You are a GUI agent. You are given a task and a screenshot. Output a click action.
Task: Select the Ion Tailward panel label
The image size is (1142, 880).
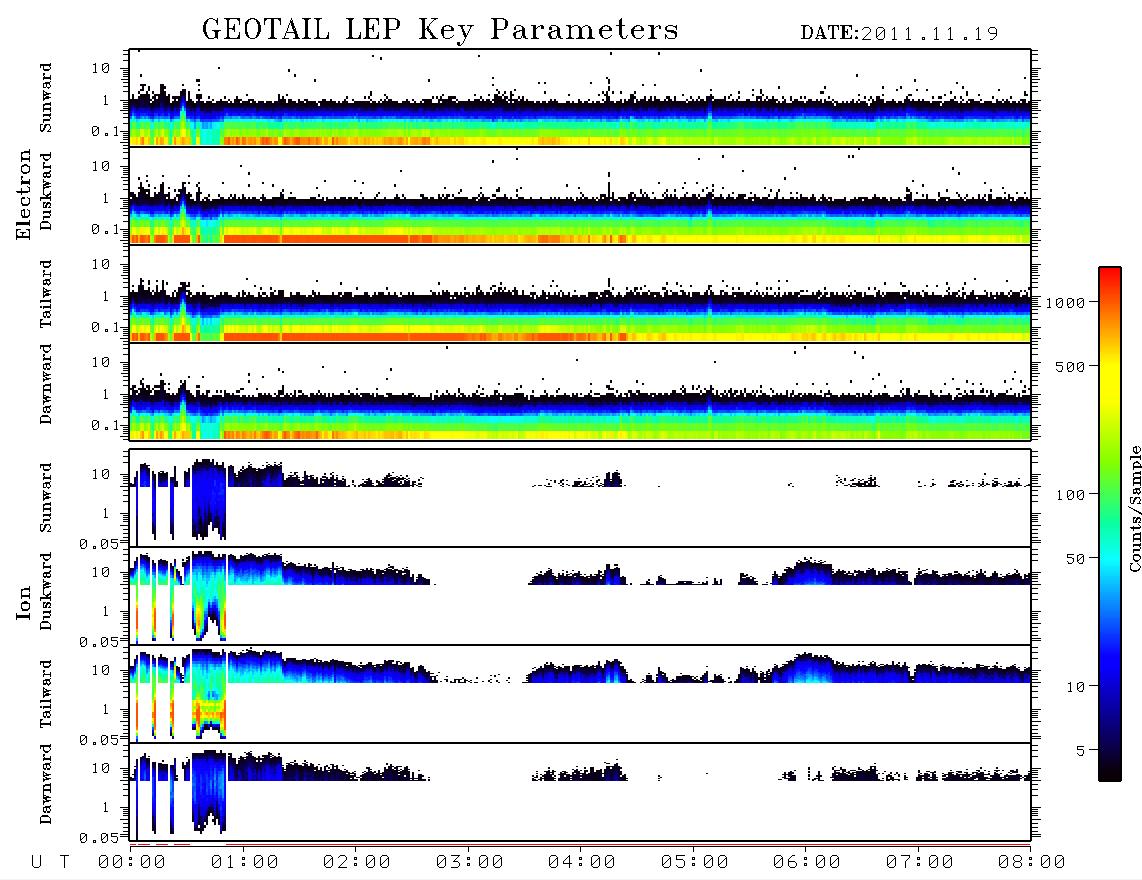46,694
